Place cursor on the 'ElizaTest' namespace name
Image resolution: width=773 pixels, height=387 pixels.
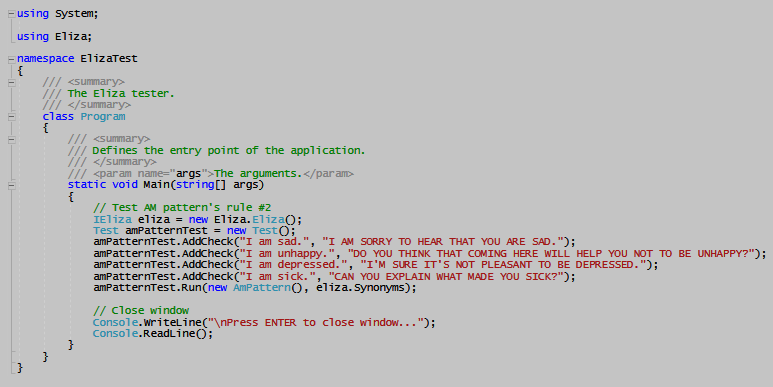click(109, 59)
